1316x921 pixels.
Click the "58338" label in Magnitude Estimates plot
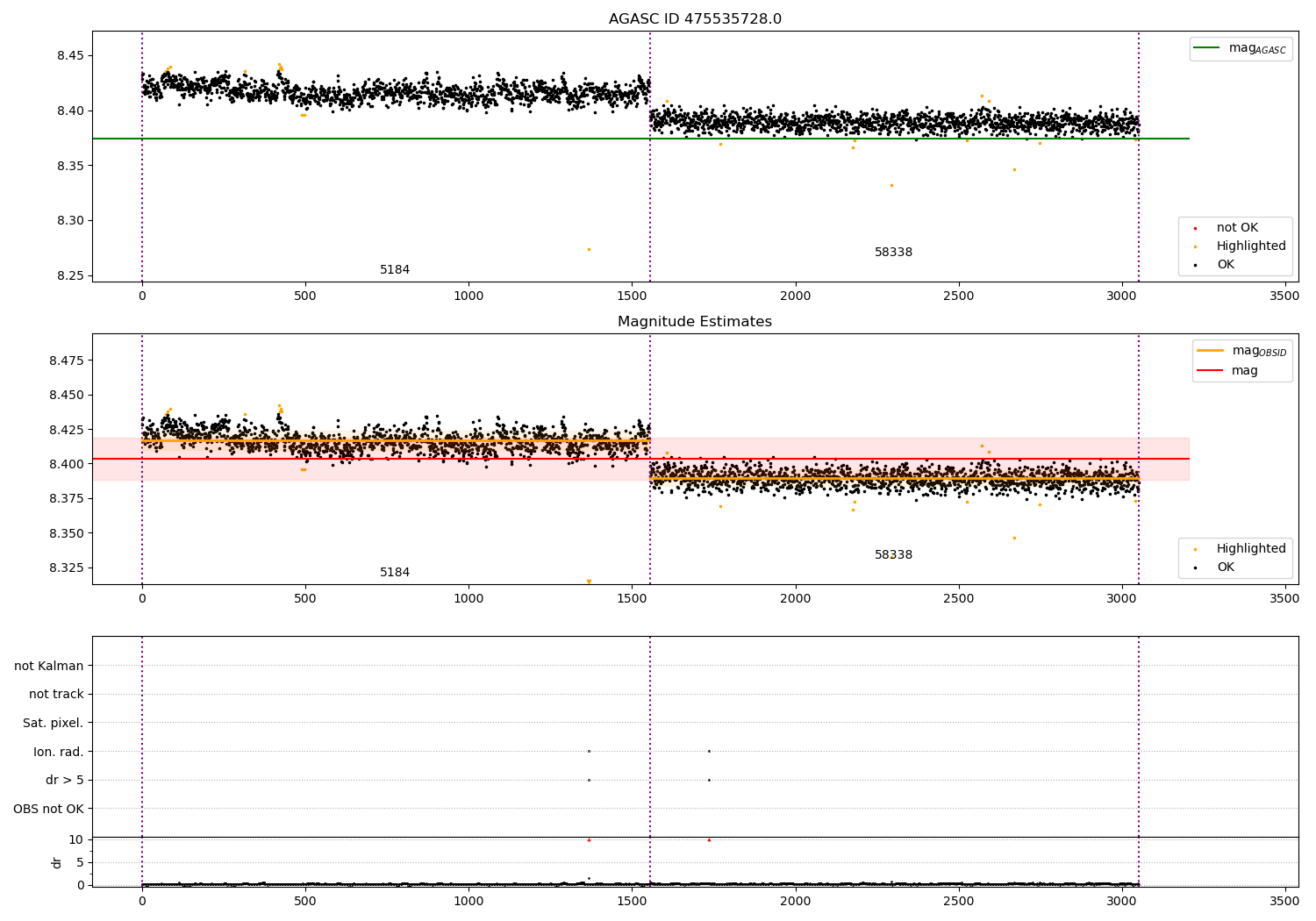click(x=893, y=555)
